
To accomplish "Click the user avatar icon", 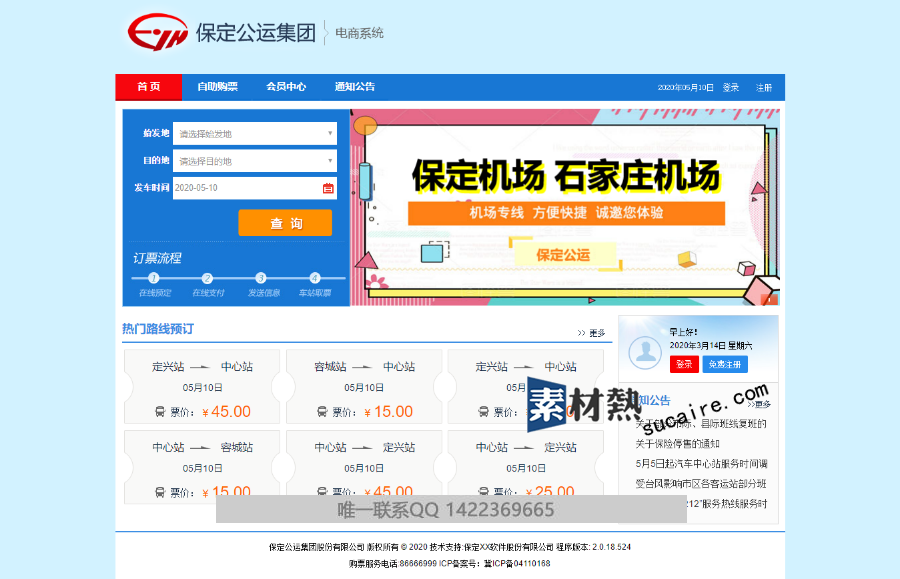I will click(645, 352).
